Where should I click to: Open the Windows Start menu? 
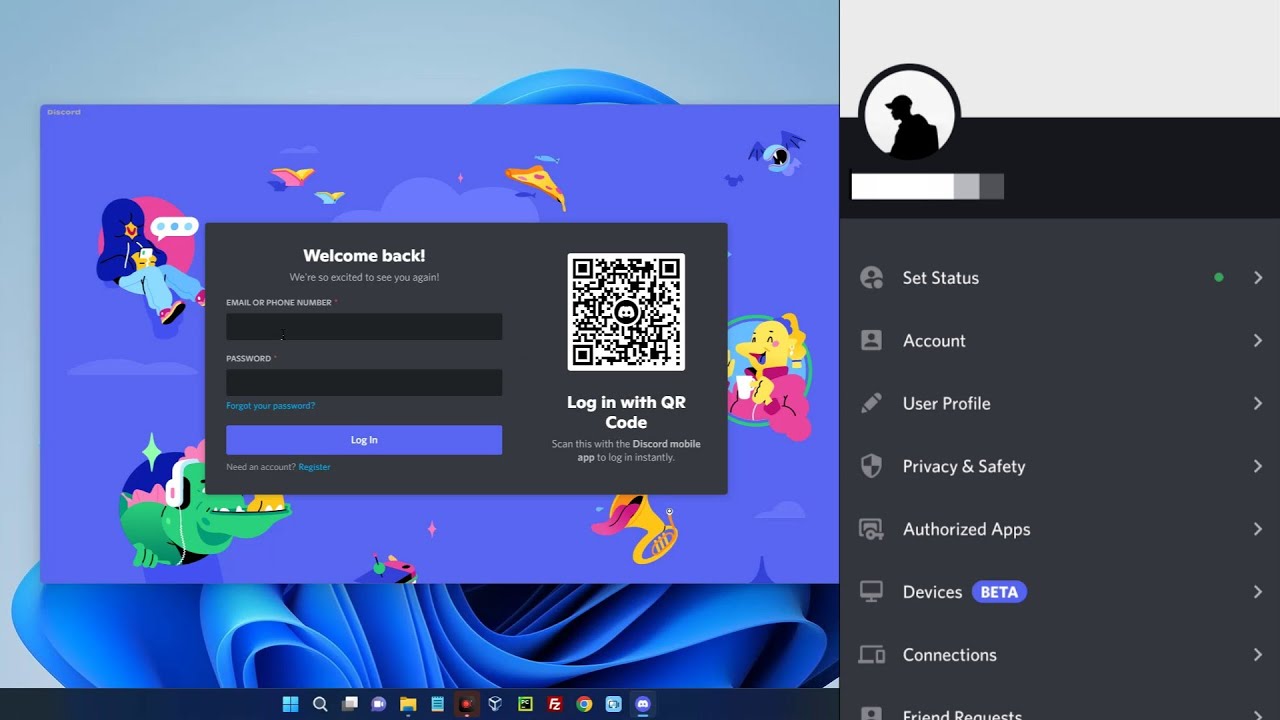pos(290,704)
